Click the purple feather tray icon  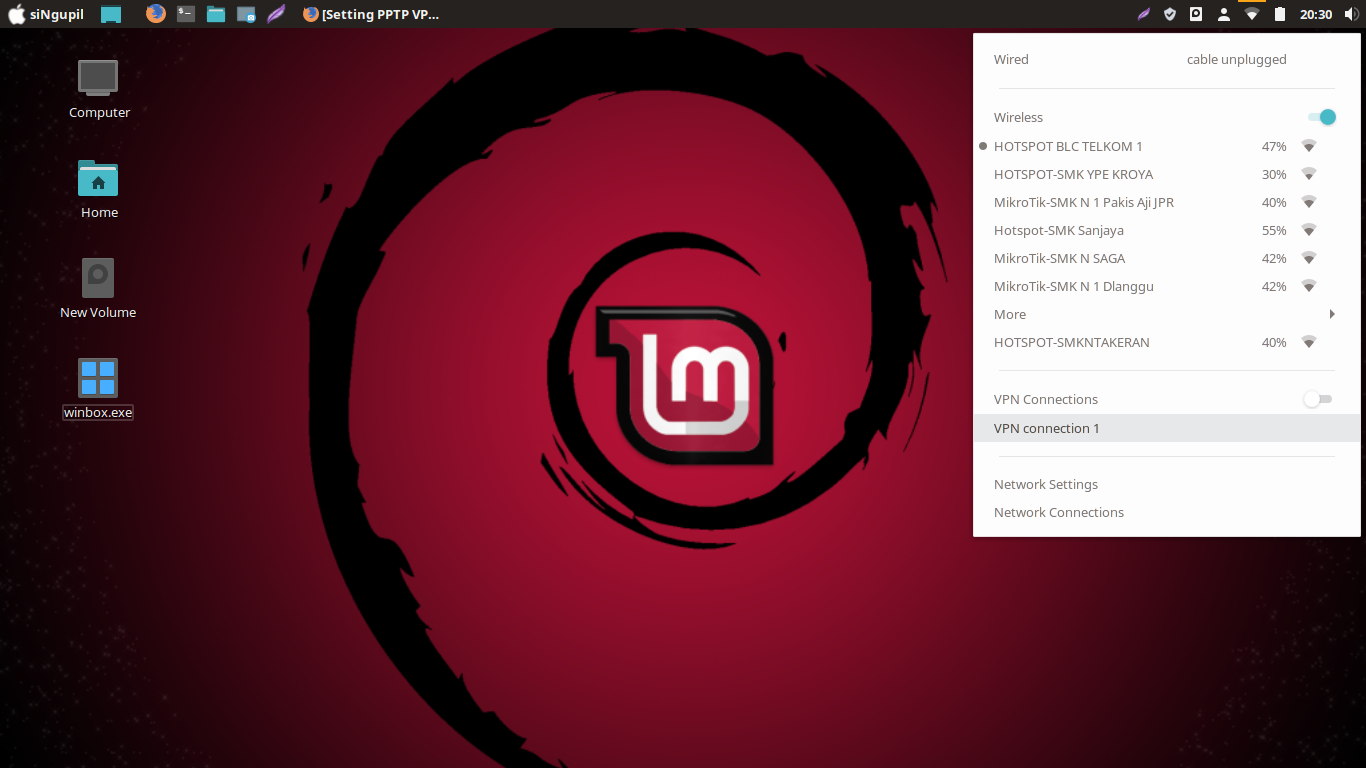point(1144,14)
